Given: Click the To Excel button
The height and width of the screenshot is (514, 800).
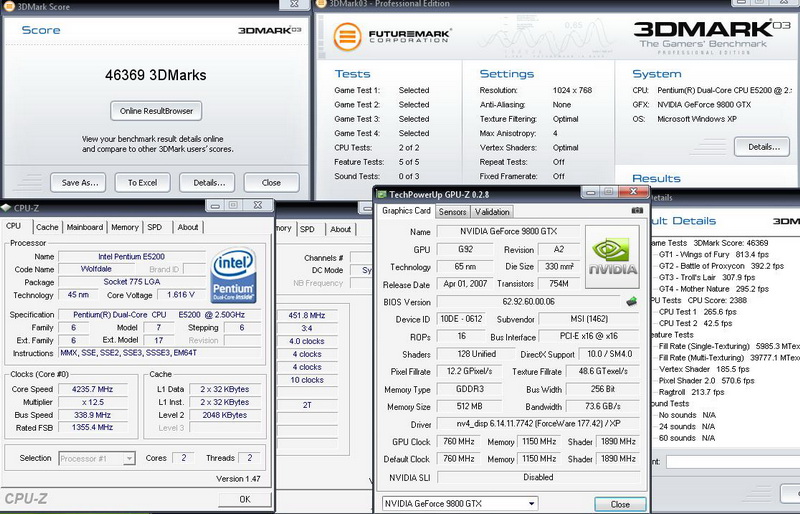Looking at the screenshot, I should point(142,183).
